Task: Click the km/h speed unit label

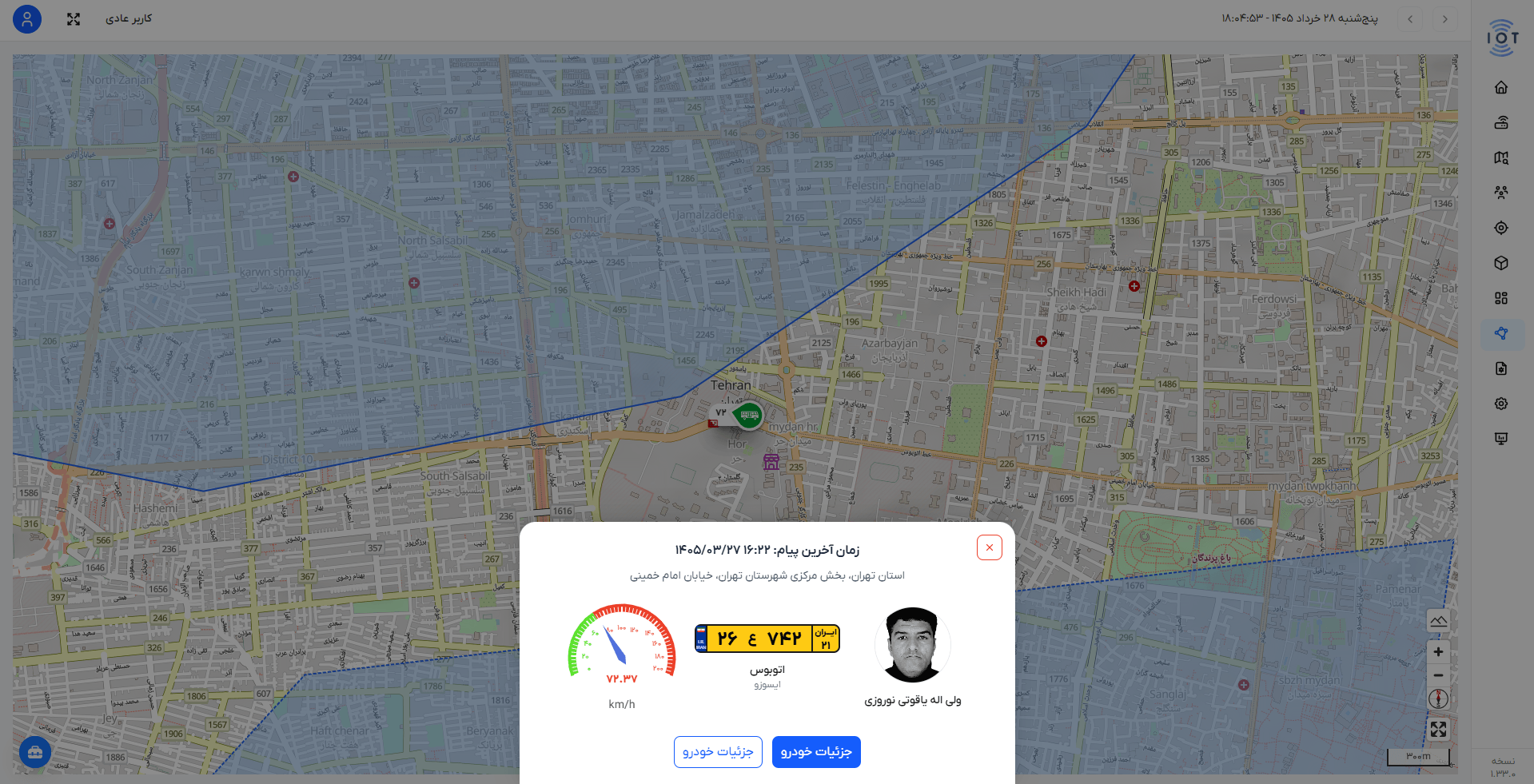Action: pyautogui.click(x=622, y=704)
